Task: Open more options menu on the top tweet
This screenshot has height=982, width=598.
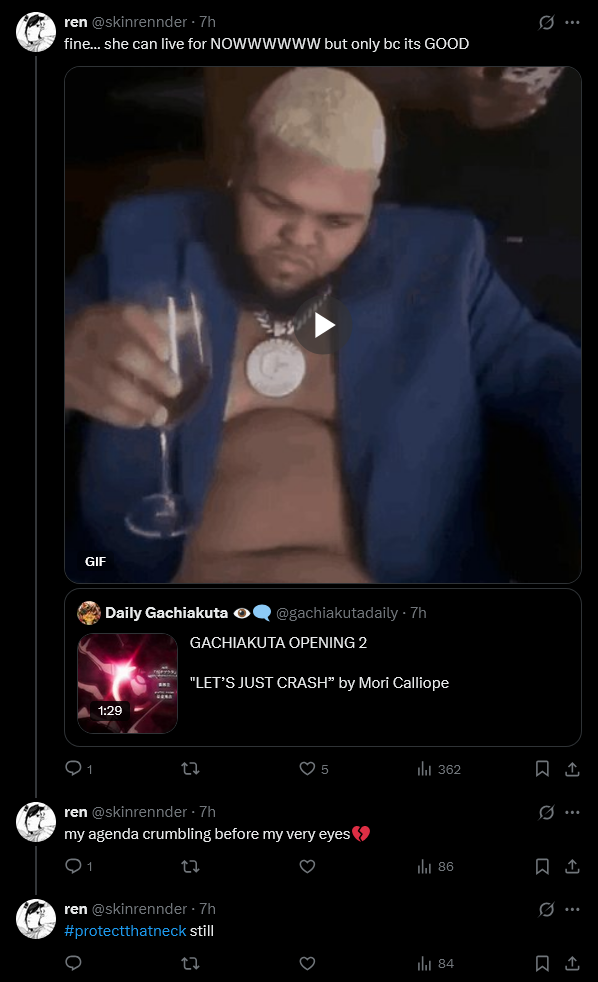Action: 572,23
